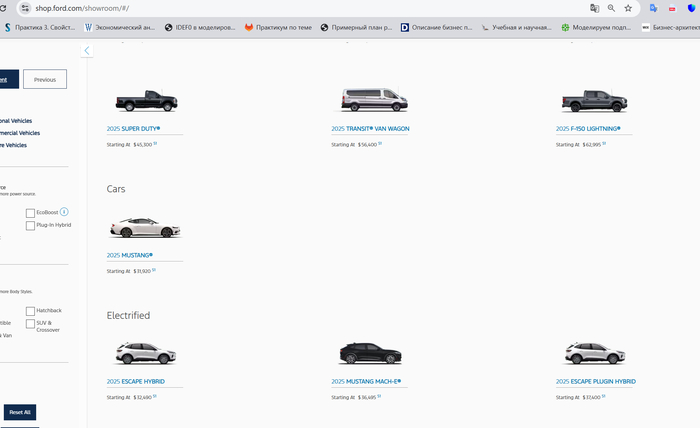The image size is (700, 428).
Task: Open the red extension icon in toolbar
Action: tap(672, 8)
